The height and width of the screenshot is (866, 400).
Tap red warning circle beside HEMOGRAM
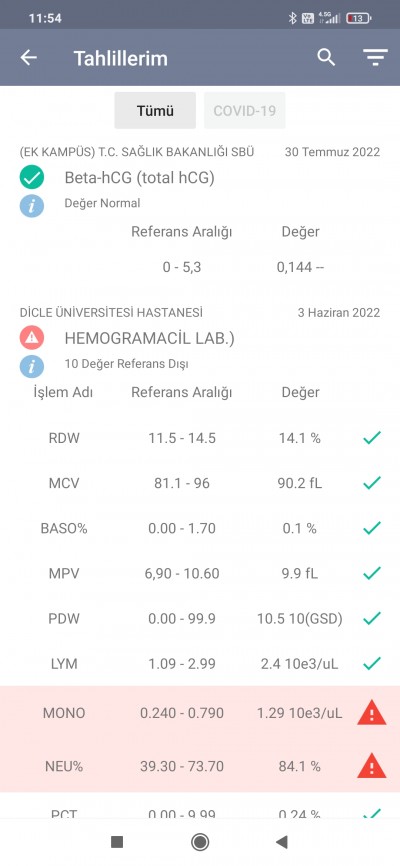click(32, 338)
